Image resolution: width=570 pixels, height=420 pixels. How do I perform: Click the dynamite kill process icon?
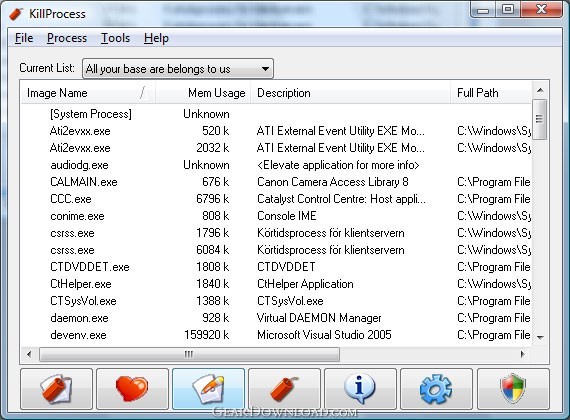[284, 389]
